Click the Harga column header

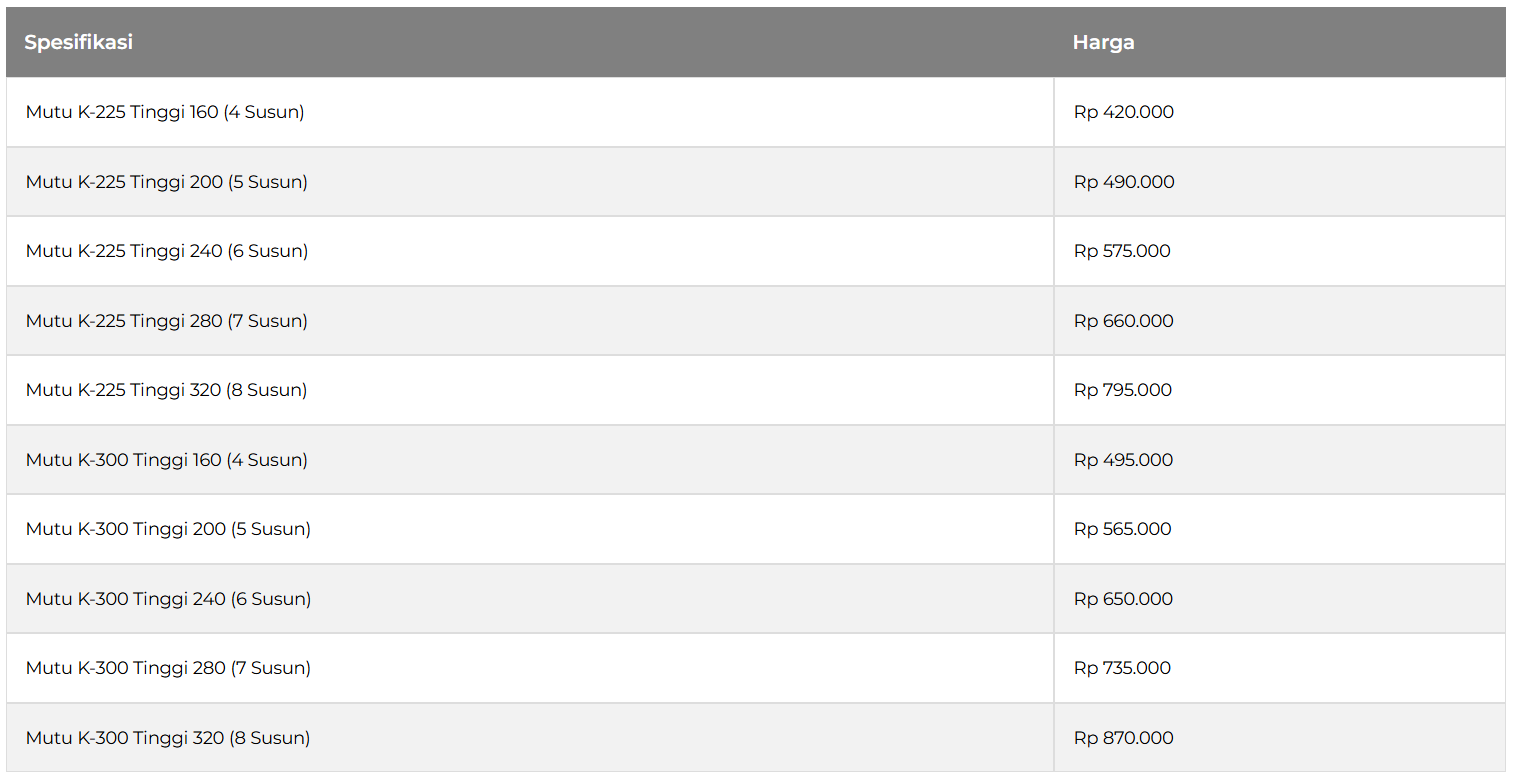coord(1280,42)
